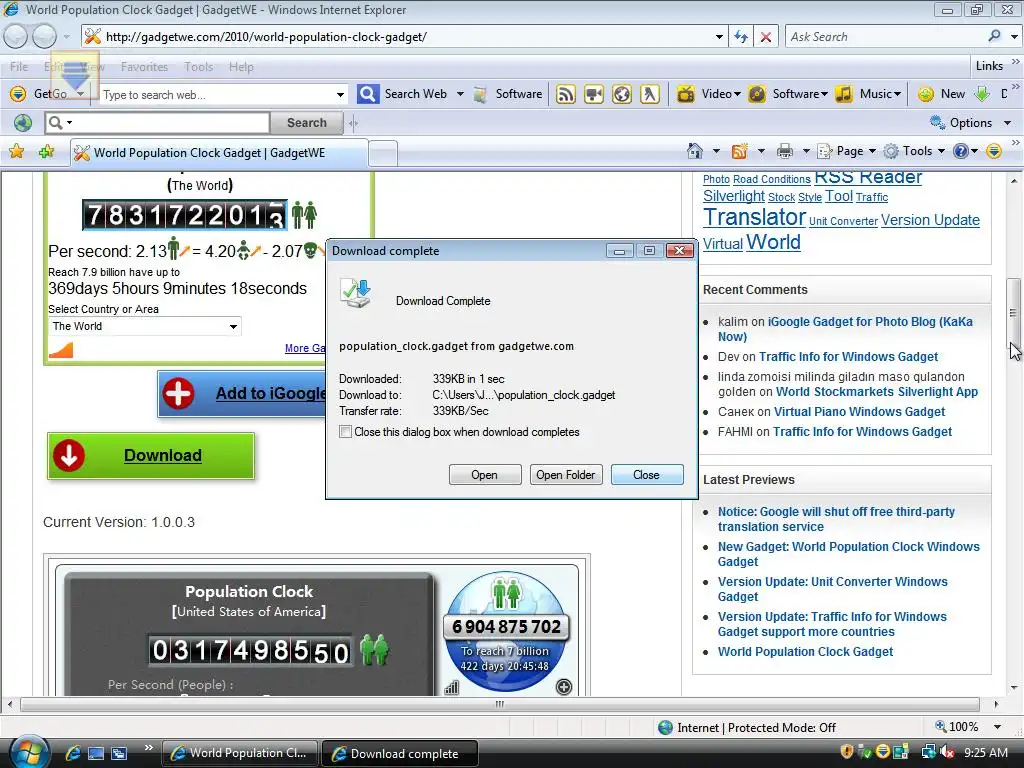The height and width of the screenshot is (768, 1024).
Task: Open the Translator tag link
Action: click(754, 217)
